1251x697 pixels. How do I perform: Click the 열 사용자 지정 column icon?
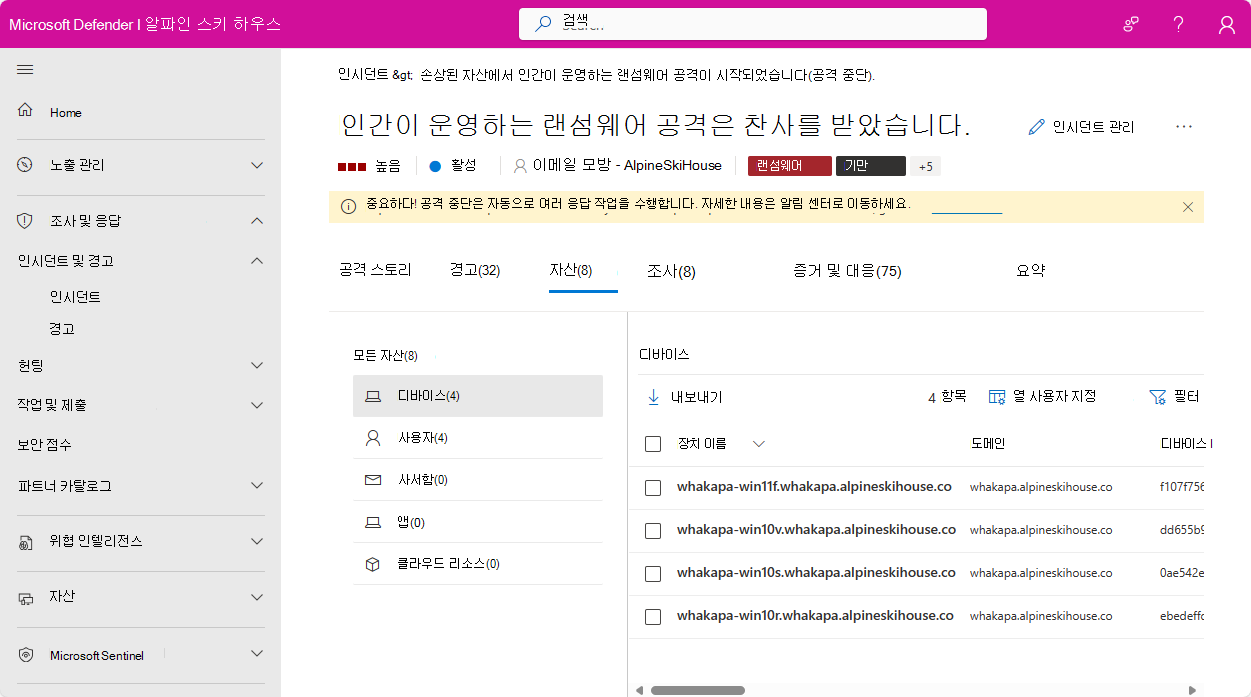tap(996, 397)
